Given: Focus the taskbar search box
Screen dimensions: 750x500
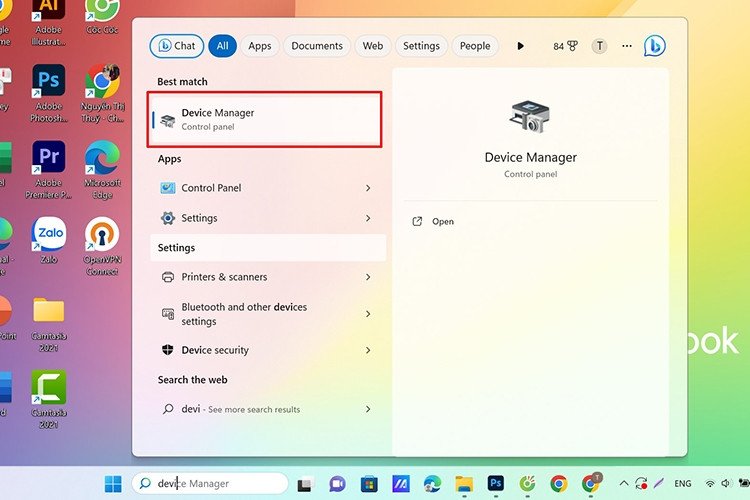Looking at the screenshot, I should coord(210,484).
